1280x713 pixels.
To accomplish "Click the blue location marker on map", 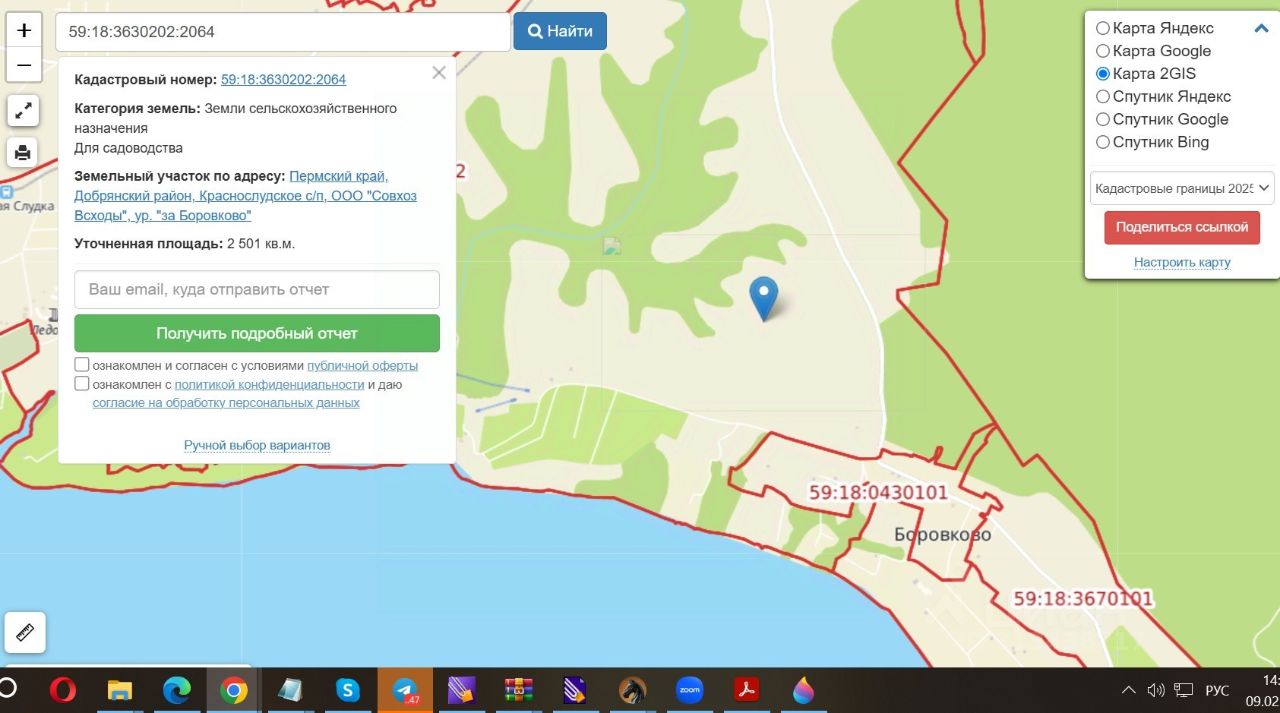I will (x=764, y=296).
